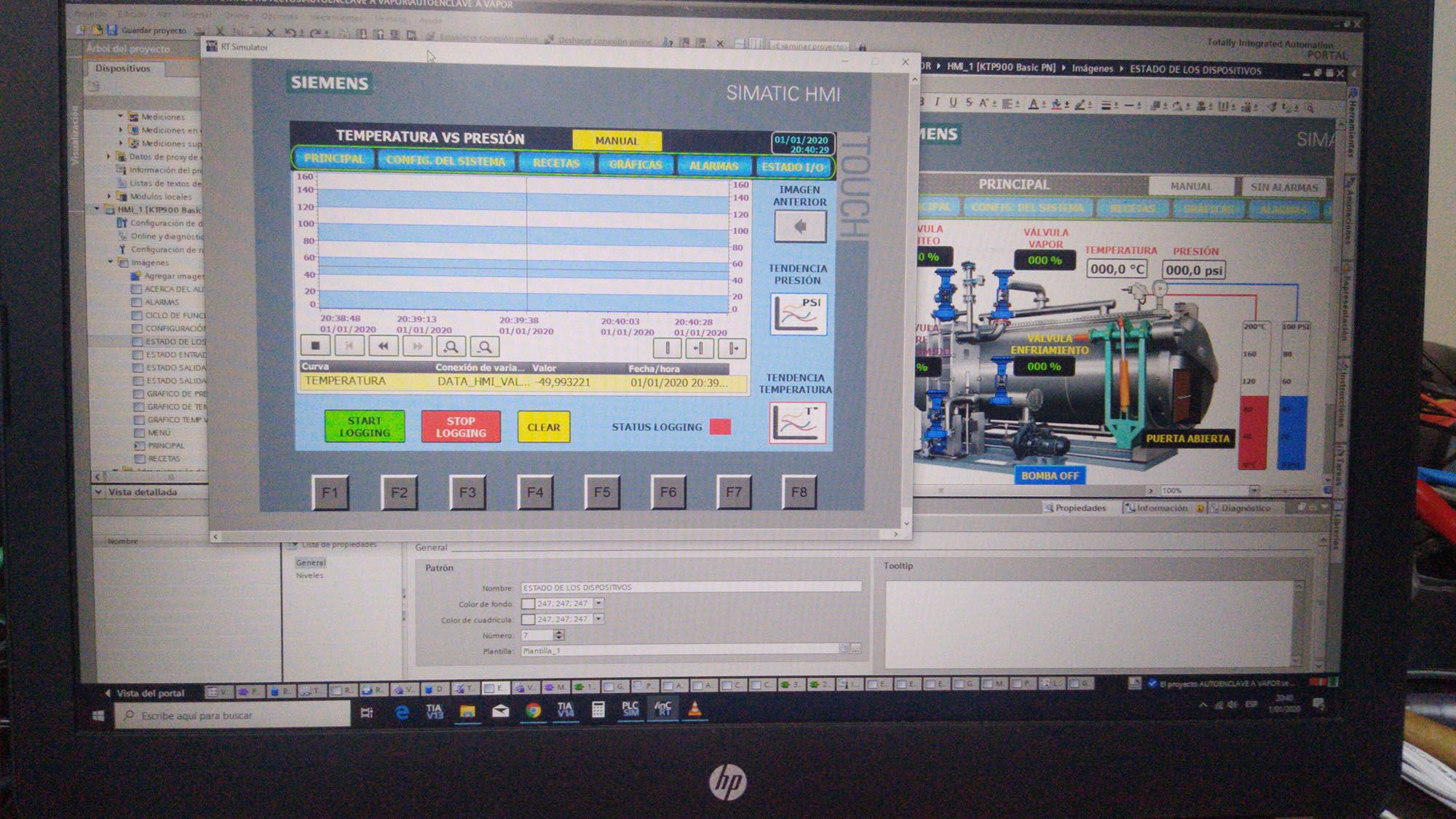Open CONFIG. DEL SISTEMA tab
1456x819 pixels.
(446, 161)
